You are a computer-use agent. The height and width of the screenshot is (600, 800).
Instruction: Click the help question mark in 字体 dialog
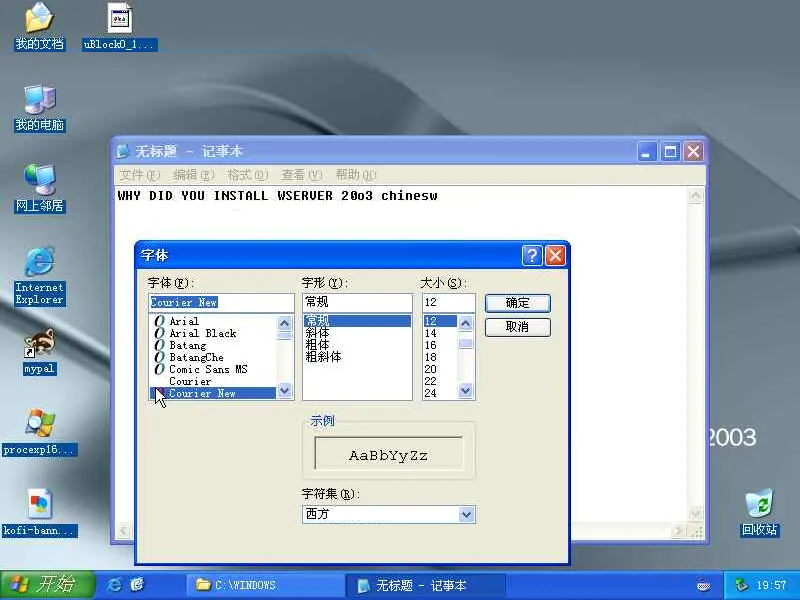point(532,255)
